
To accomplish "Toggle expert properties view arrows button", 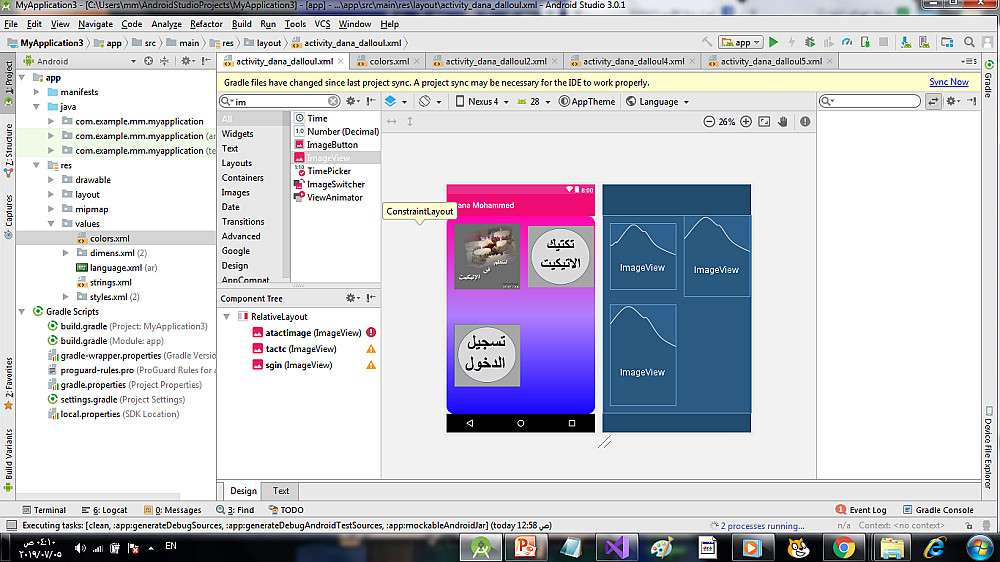I will pos(934,101).
